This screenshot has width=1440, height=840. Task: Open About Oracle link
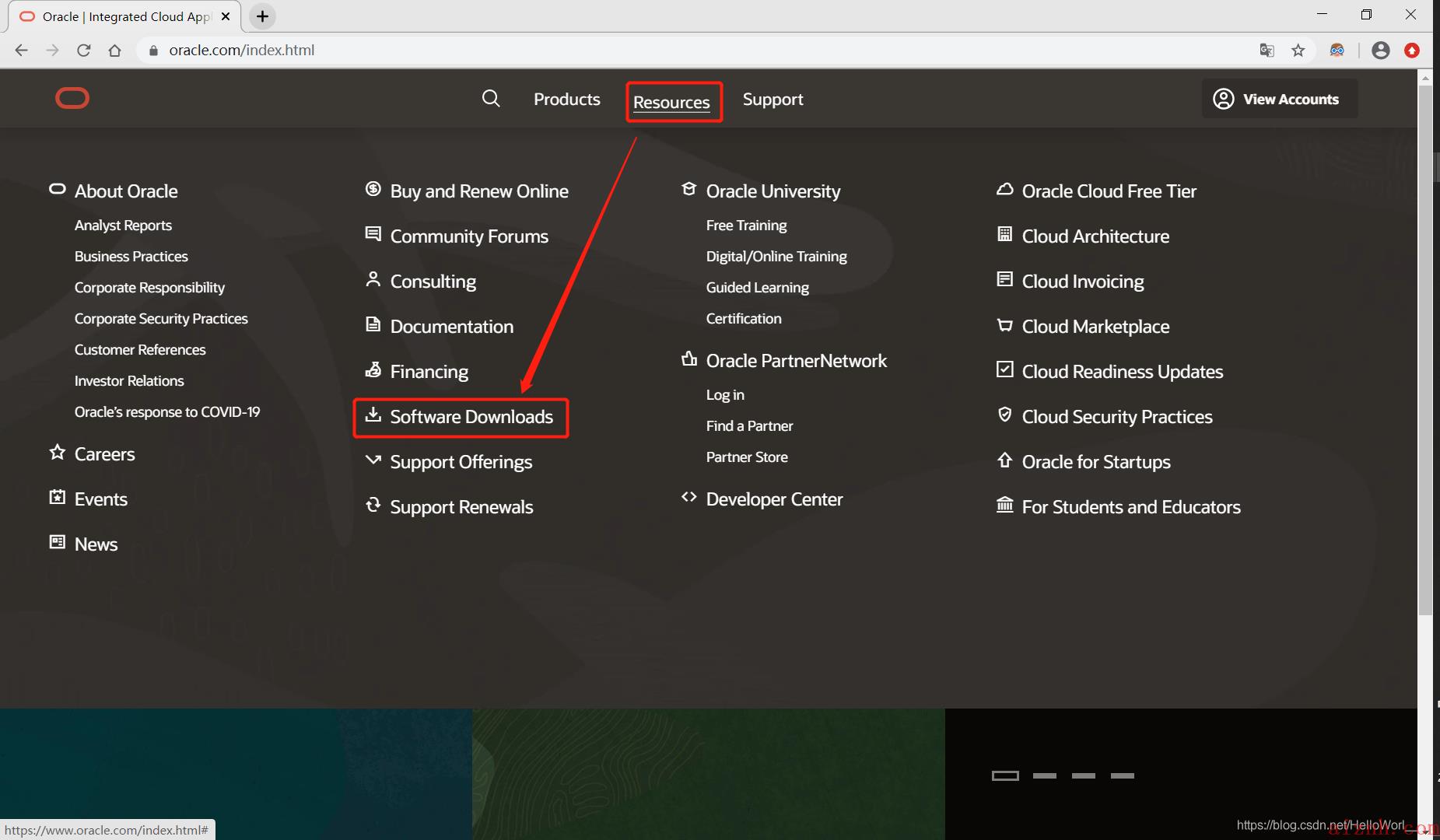point(126,191)
